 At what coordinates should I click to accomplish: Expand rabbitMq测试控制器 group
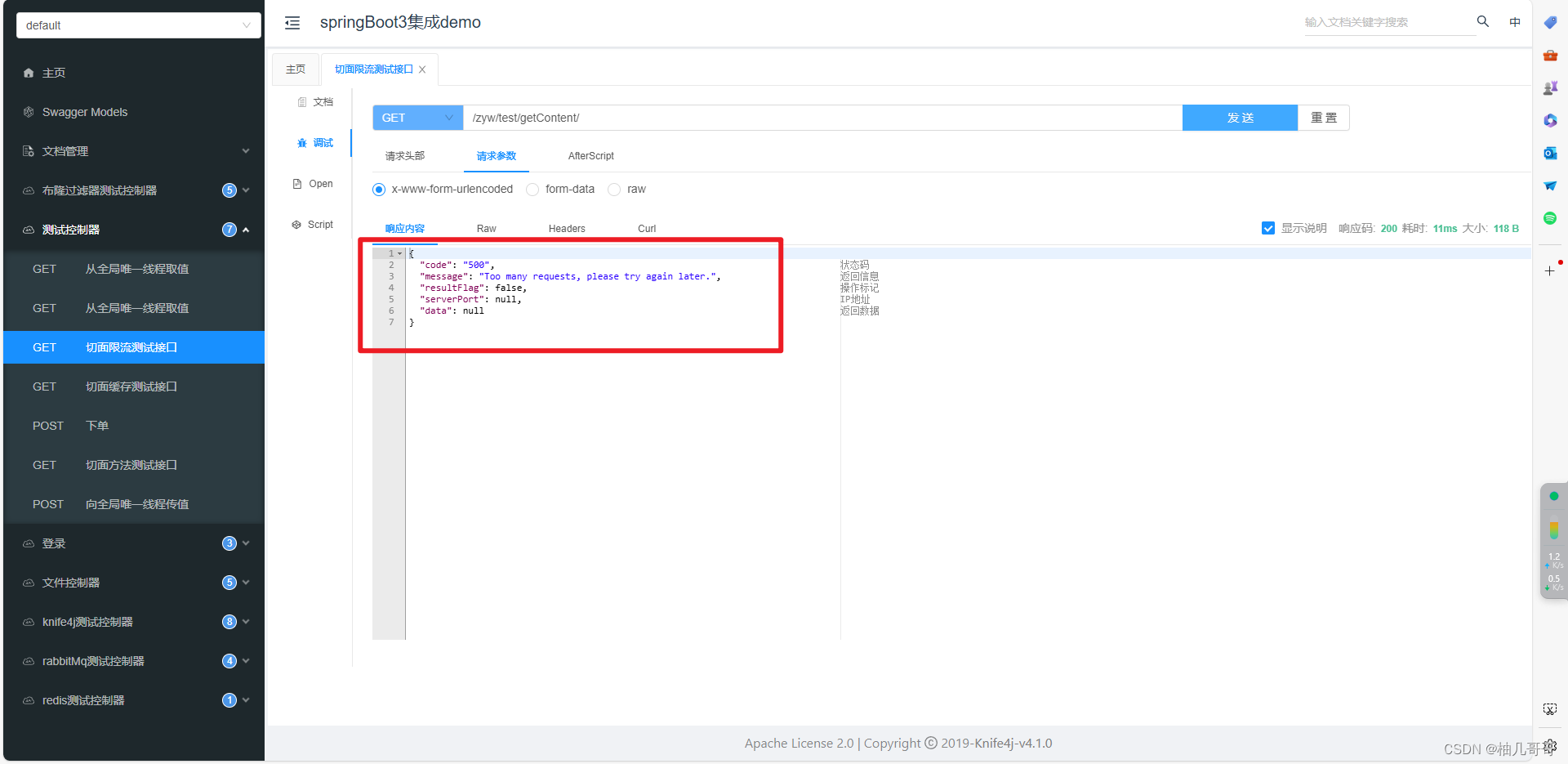tap(246, 661)
